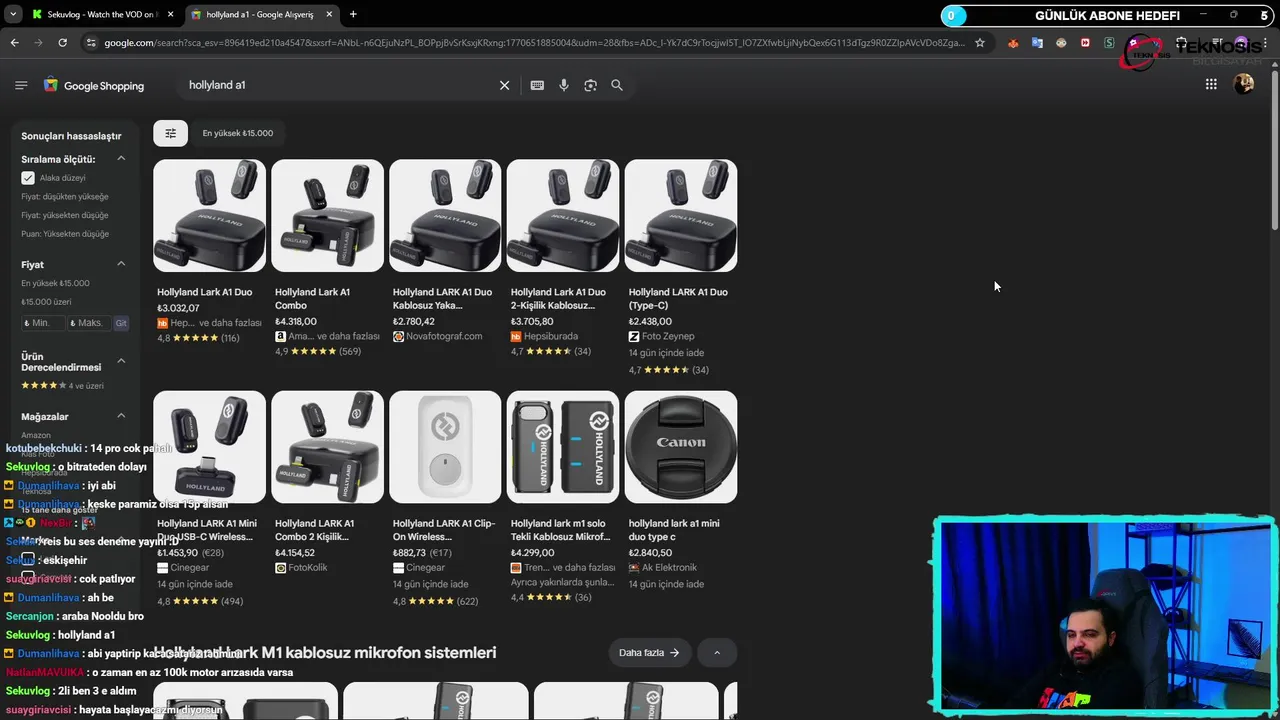Search by image with the camera lens icon
Viewport: 1280px width, 720px height.
590,85
